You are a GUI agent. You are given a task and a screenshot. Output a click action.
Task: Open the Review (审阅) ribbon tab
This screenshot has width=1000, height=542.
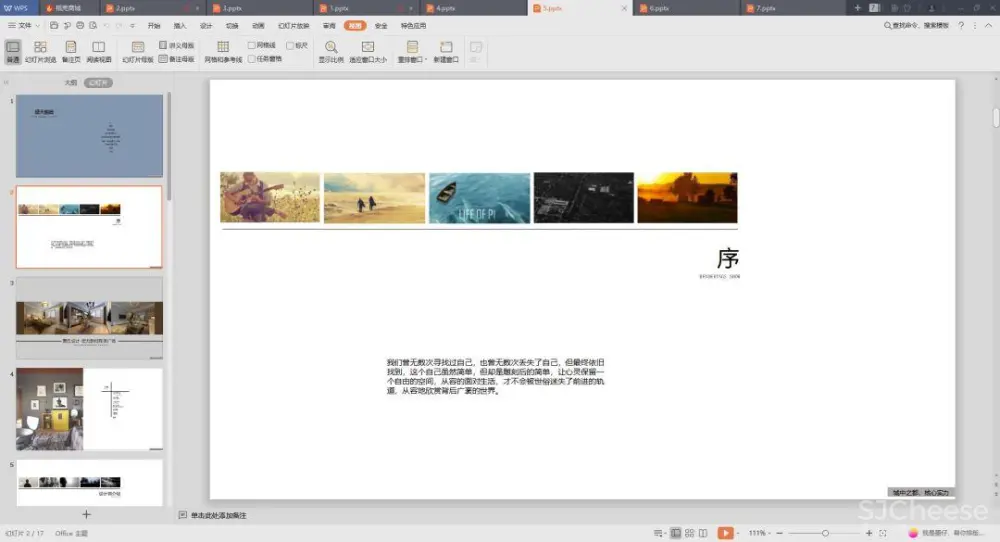pos(329,26)
